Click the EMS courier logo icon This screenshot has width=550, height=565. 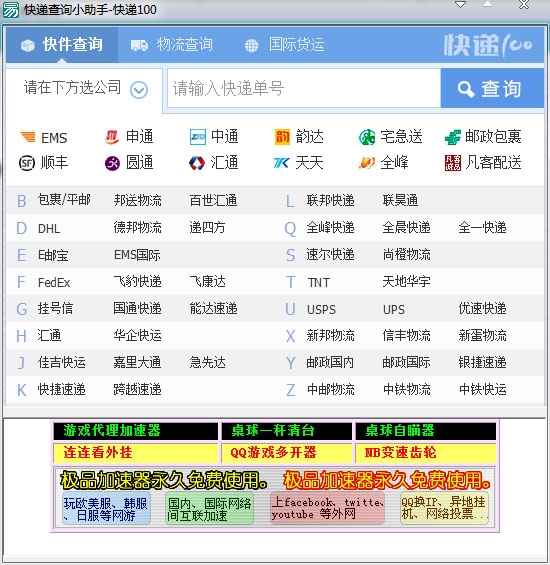pos(28,137)
